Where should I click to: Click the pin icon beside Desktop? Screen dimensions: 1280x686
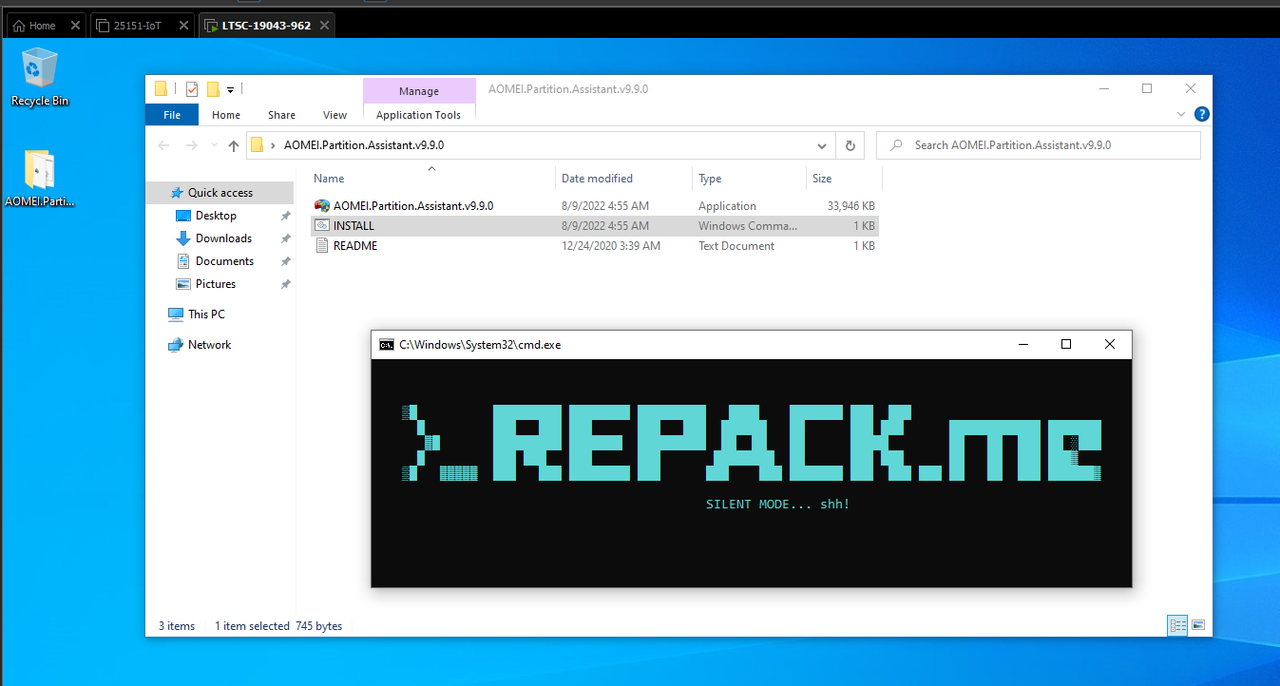coord(285,216)
